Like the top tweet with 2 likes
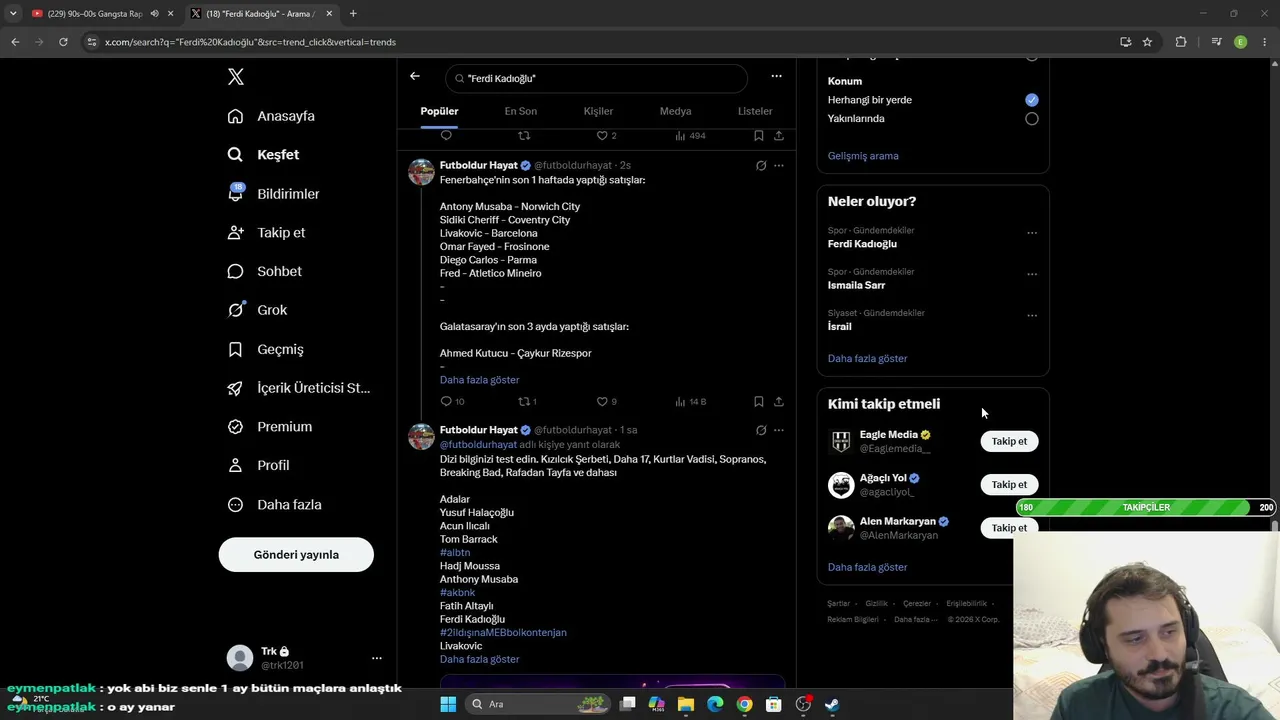Viewport: 1280px width, 720px height. click(606, 135)
